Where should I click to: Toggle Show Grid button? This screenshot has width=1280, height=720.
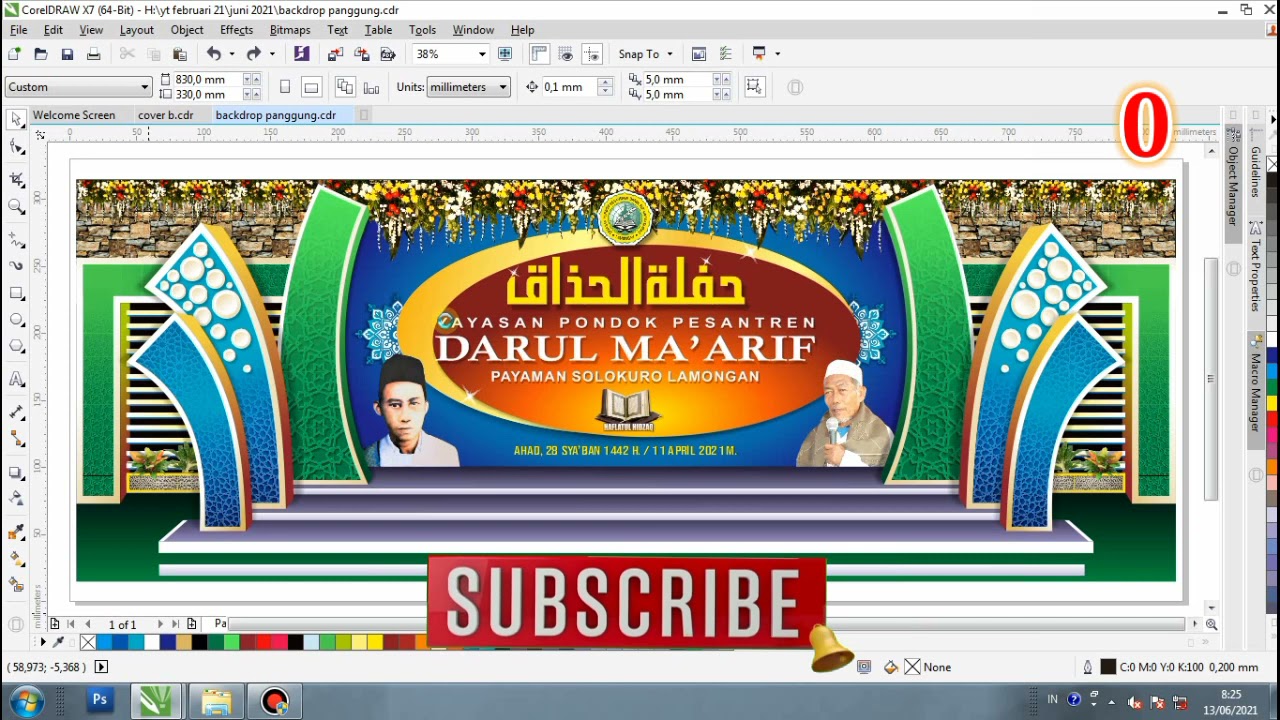pos(566,54)
